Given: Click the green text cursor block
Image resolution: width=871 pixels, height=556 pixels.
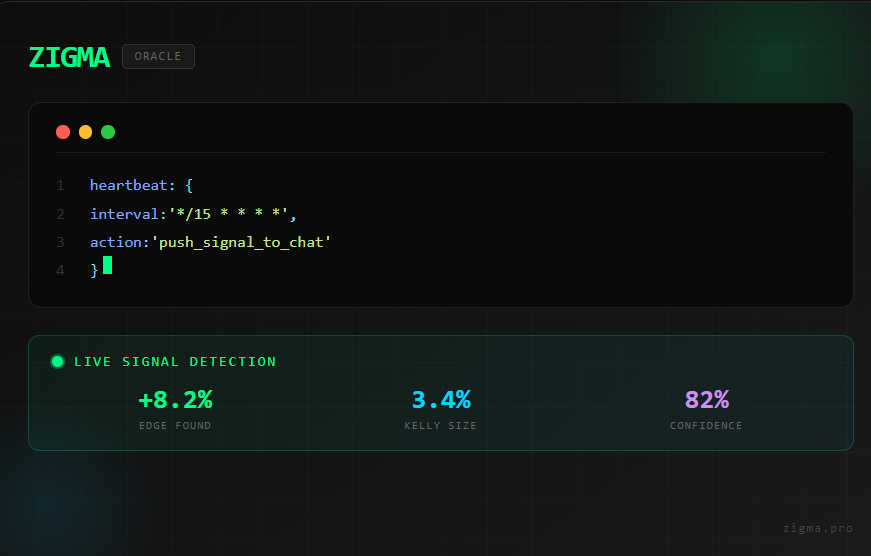Looking at the screenshot, I should pos(107,266).
